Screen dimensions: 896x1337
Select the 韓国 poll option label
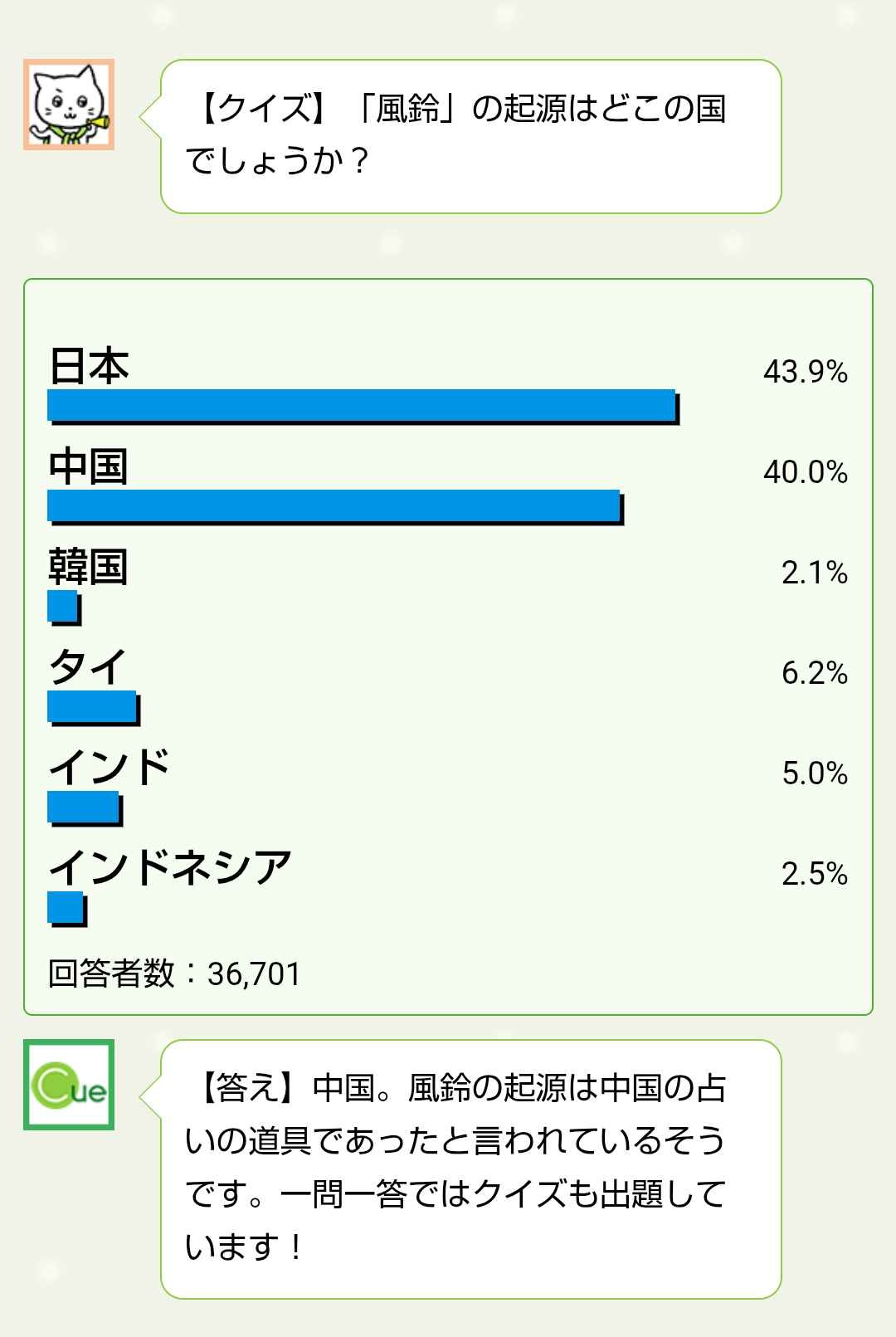point(89,568)
